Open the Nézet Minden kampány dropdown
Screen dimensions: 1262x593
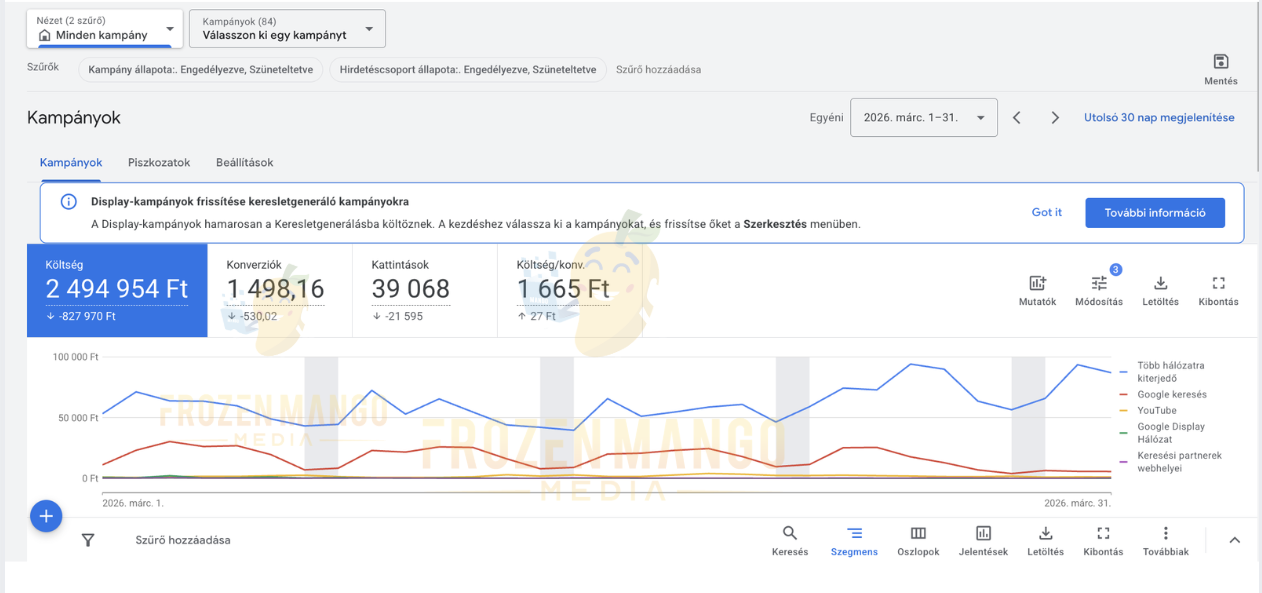[x=105, y=28]
